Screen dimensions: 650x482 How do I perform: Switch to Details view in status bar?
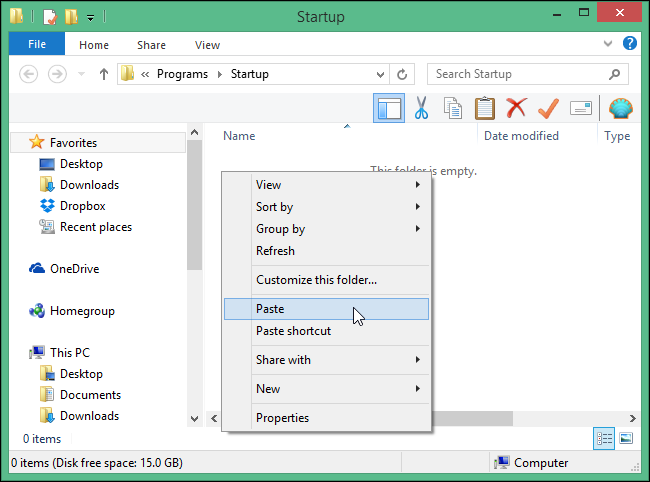(x=605, y=438)
